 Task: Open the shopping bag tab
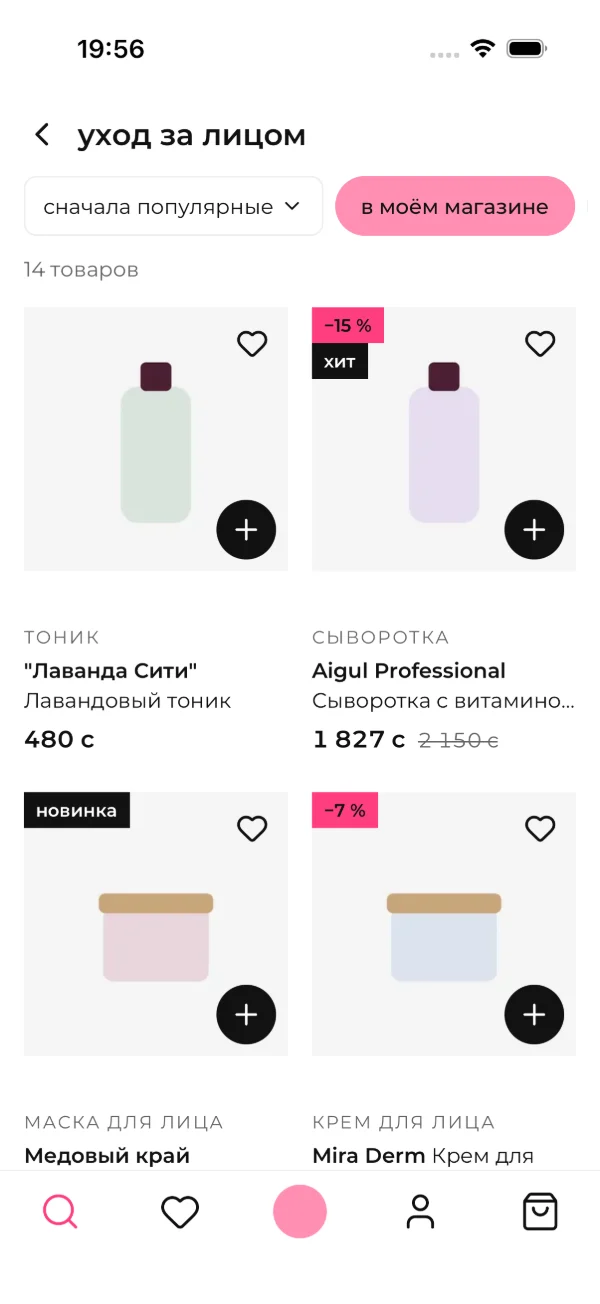(x=540, y=1212)
